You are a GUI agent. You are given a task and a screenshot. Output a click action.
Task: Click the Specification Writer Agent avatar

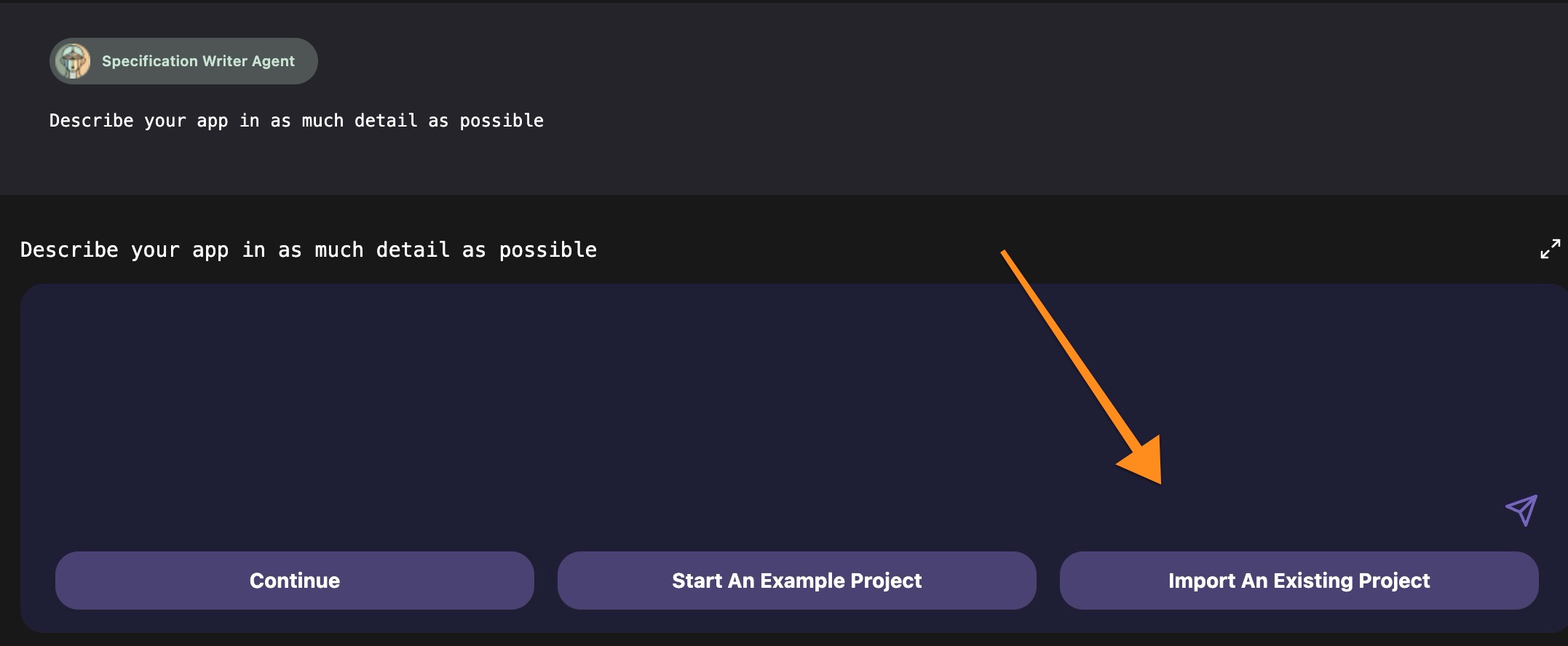(73, 61)
